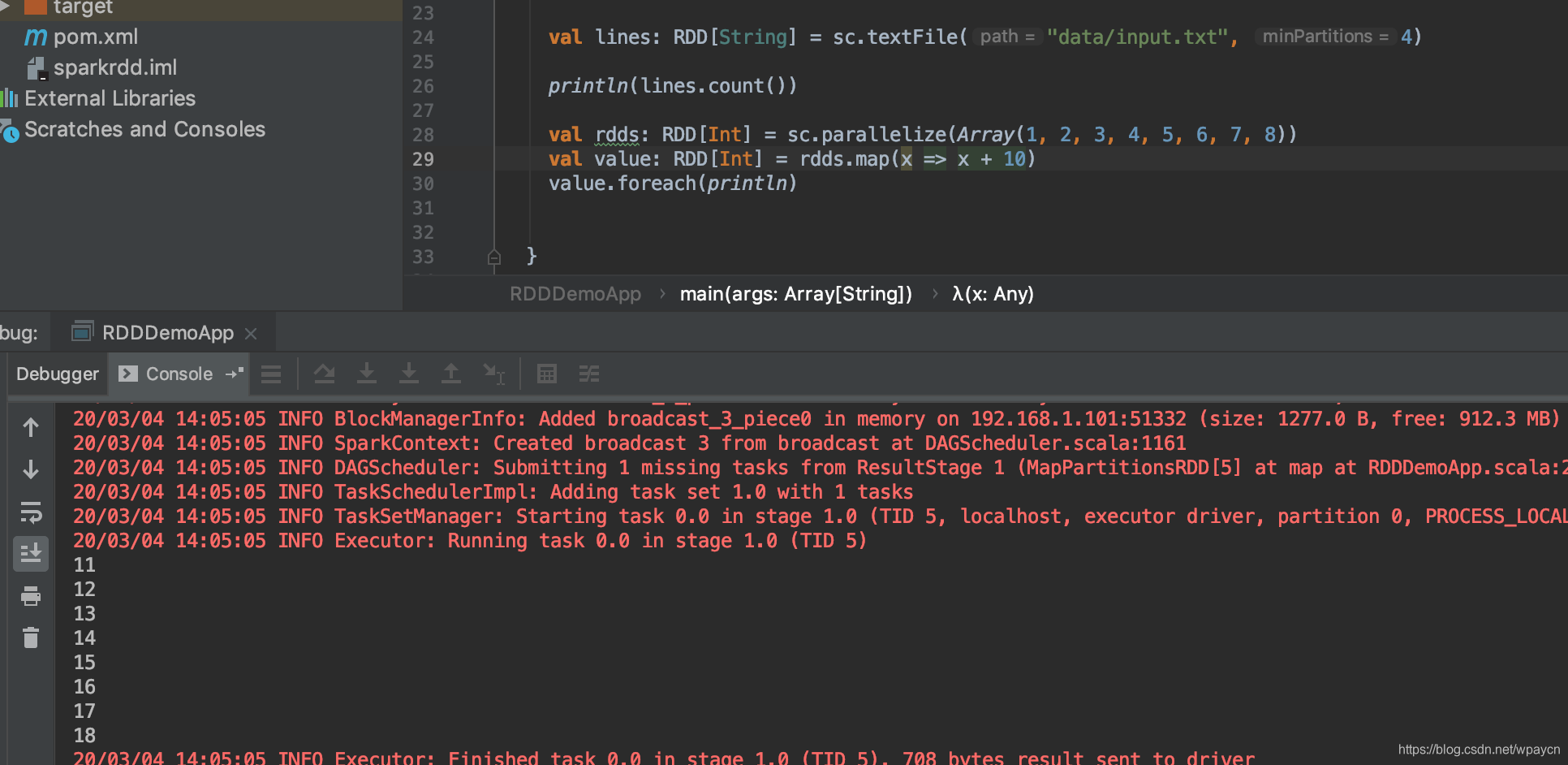Click the Up the Stack Trace arrow
This screenshot has height=765, width=1568.
(31, 427)
